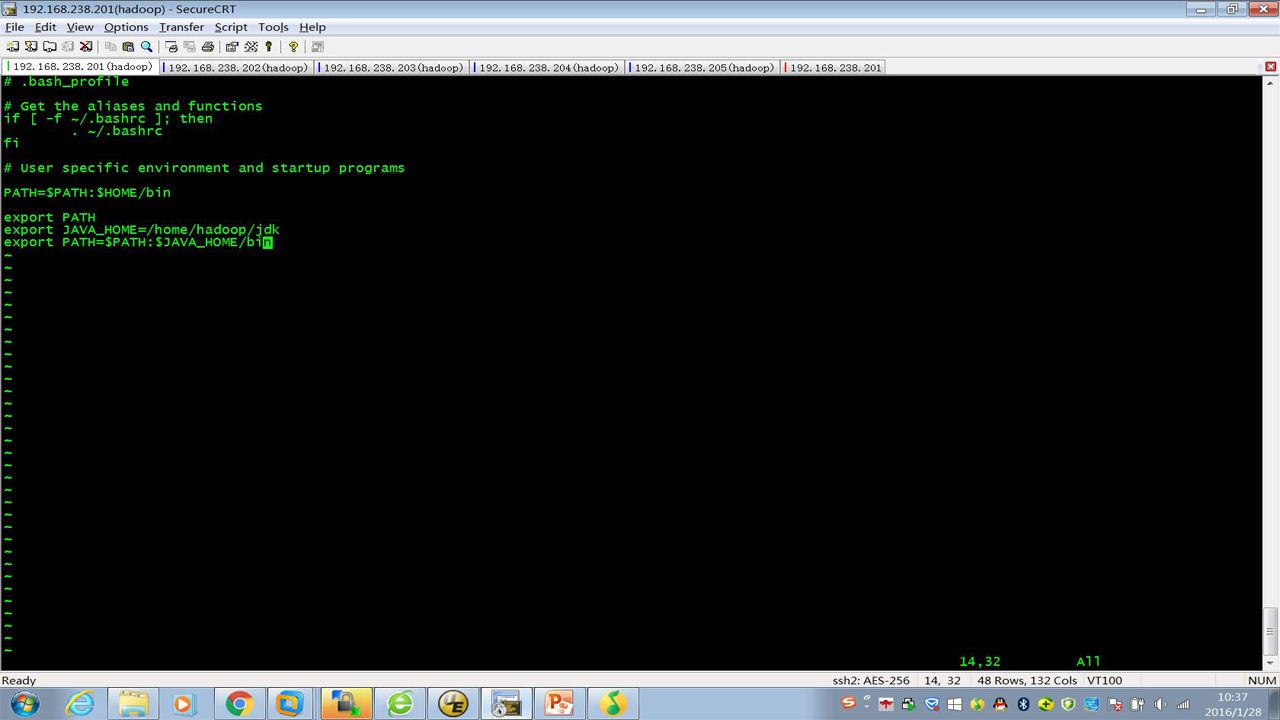The height and width of the screenshot is (720, 1280).
Task: Click the Paste toolbar icon
Action: click(x=128, y=47)
